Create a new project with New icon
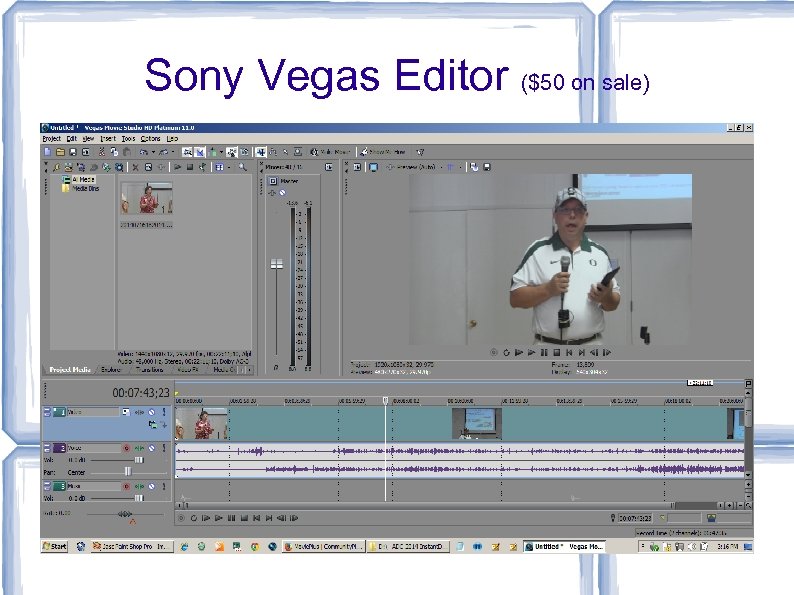Screen dimensions: 794x595 click(x=47, y=152)
